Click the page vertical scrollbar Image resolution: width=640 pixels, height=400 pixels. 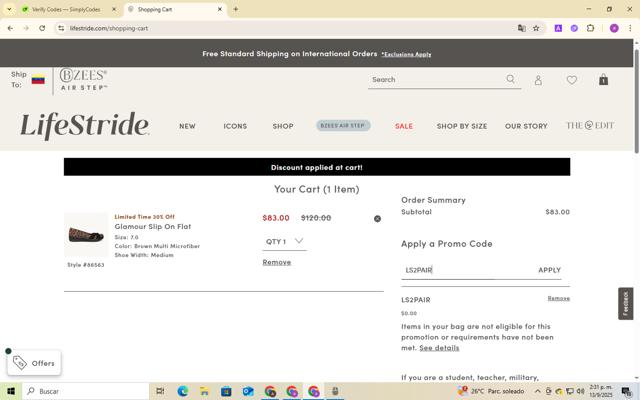[x=636, y=101]
